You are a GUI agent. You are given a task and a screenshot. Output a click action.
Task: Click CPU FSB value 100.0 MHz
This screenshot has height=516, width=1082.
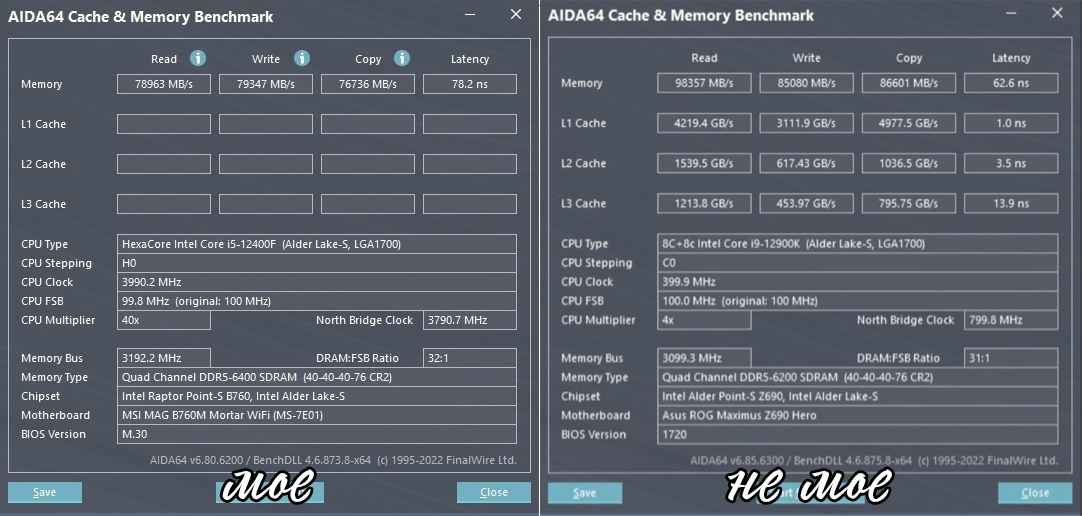pos(858,301)
